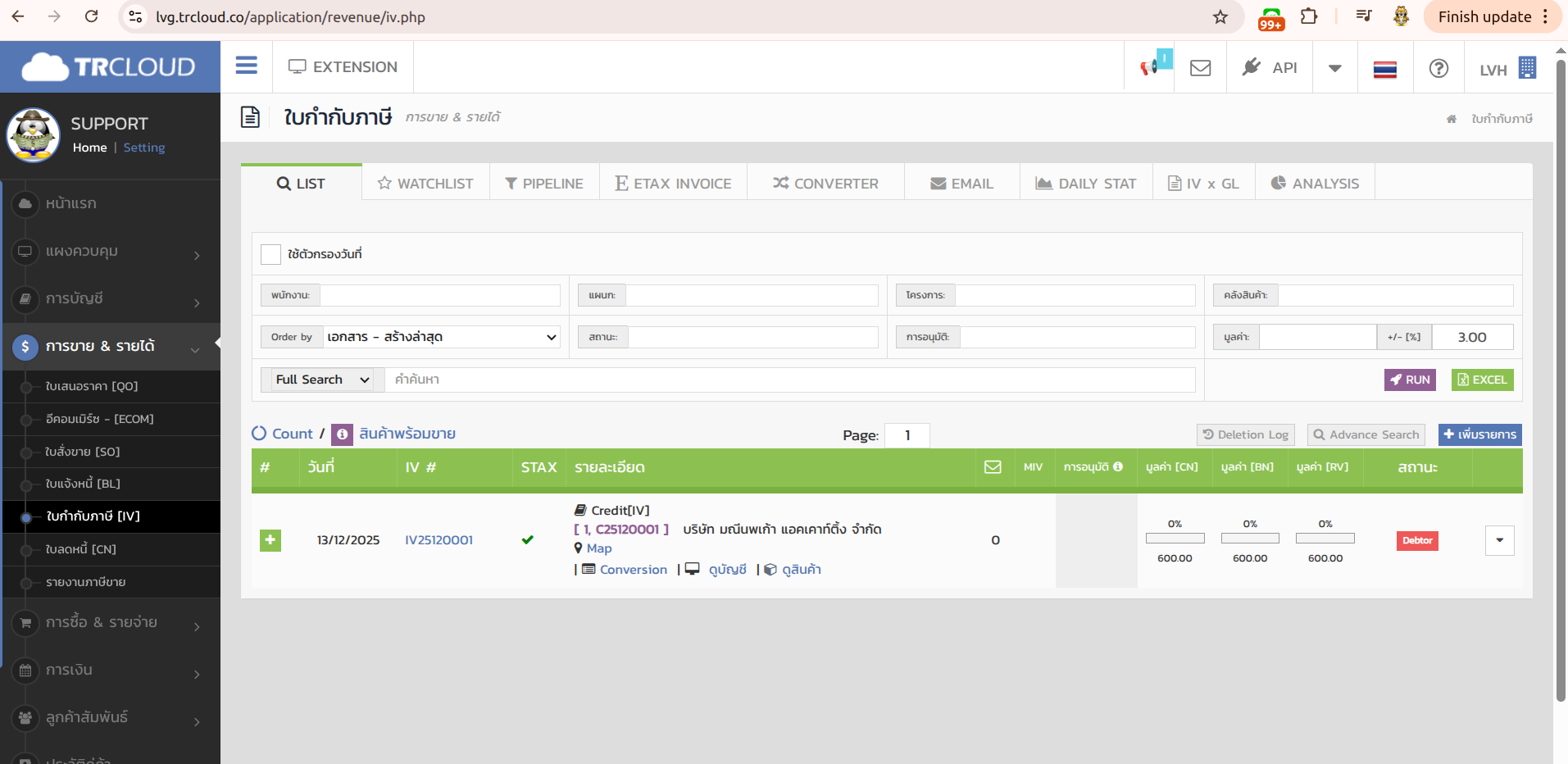This screenshot has height=764, width=1568.
Task: Click the Count refresh icon
Action: tap(259, 434)
